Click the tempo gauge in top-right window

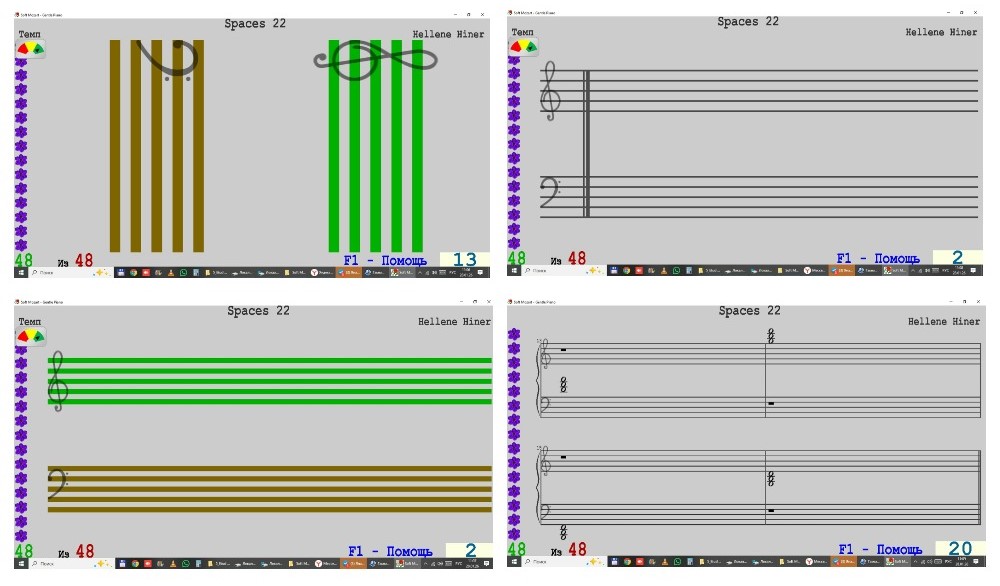523,46
